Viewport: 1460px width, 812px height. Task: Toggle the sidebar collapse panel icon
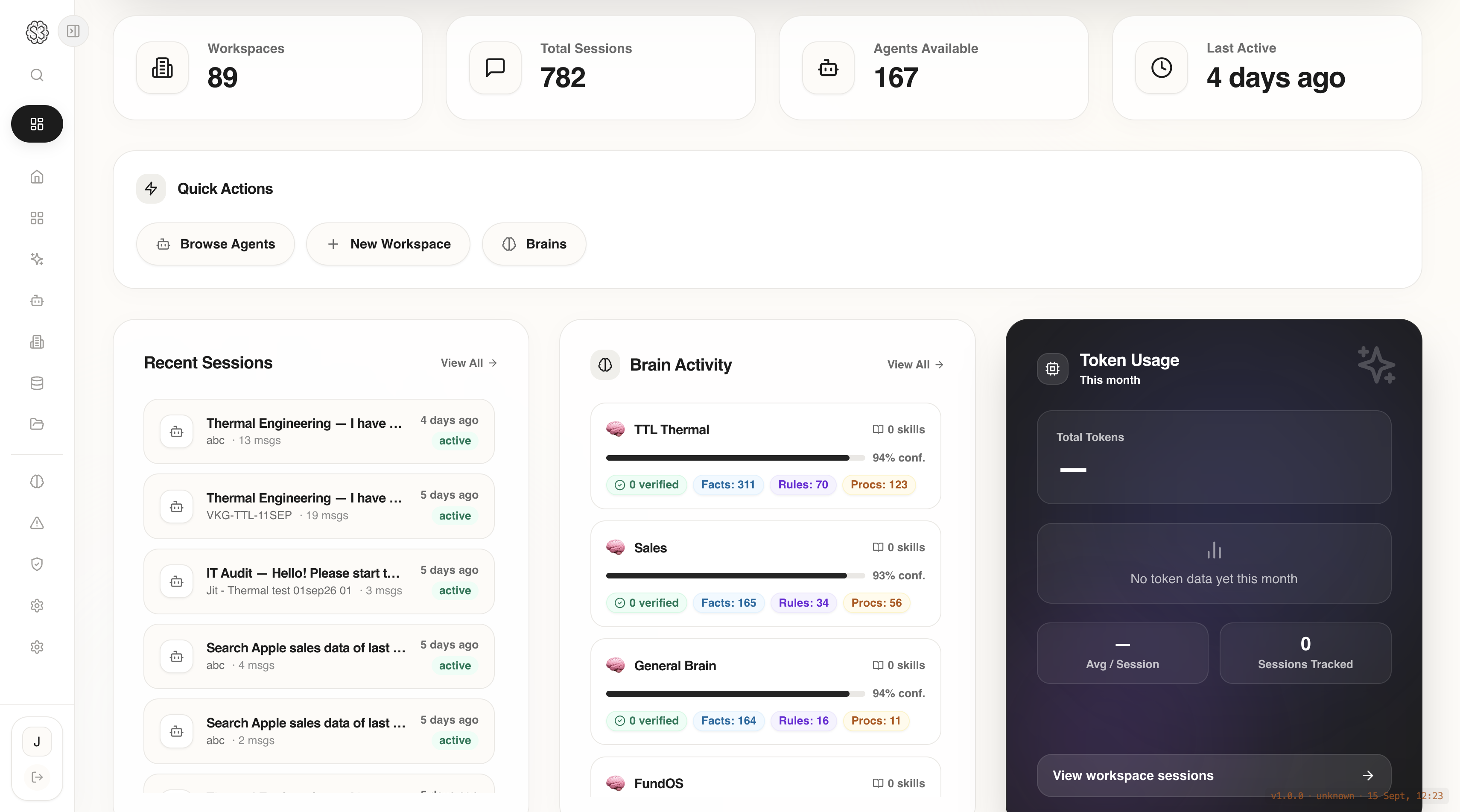pos(73,31)
